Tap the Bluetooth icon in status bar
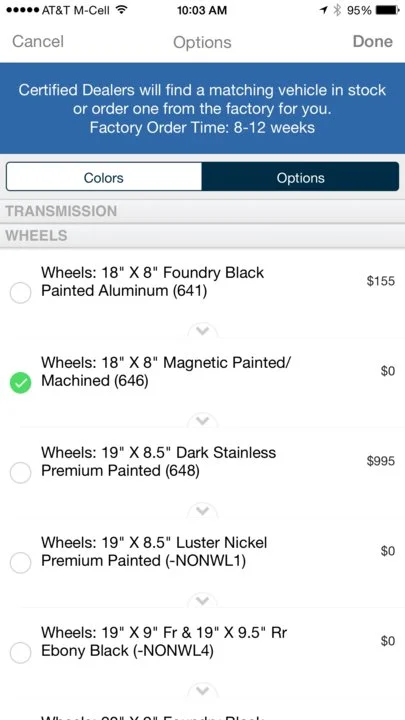The image size is (405, 720). click(x=338, y=10)
